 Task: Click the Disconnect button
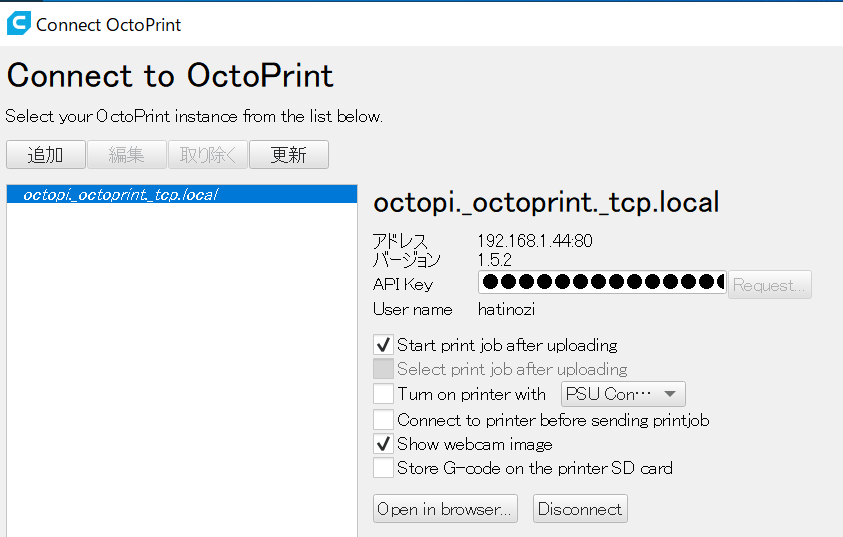click(580, 509)
